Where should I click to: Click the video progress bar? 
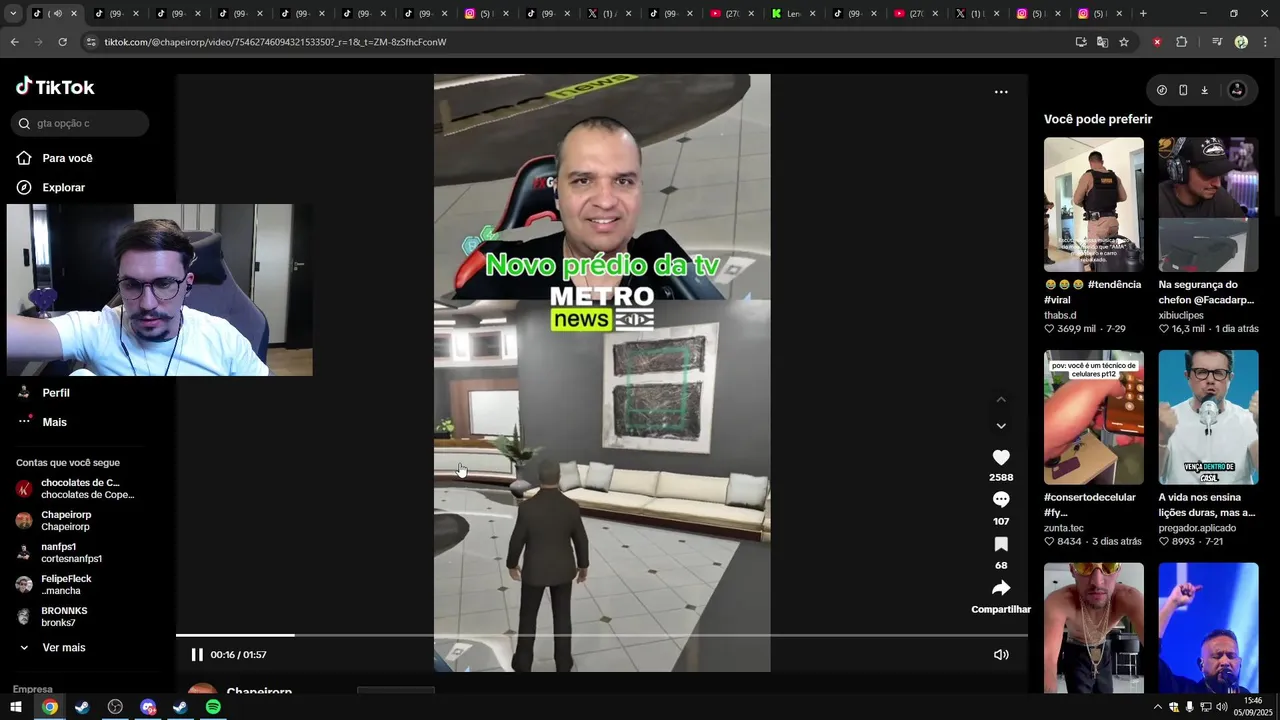click(602, 635)
